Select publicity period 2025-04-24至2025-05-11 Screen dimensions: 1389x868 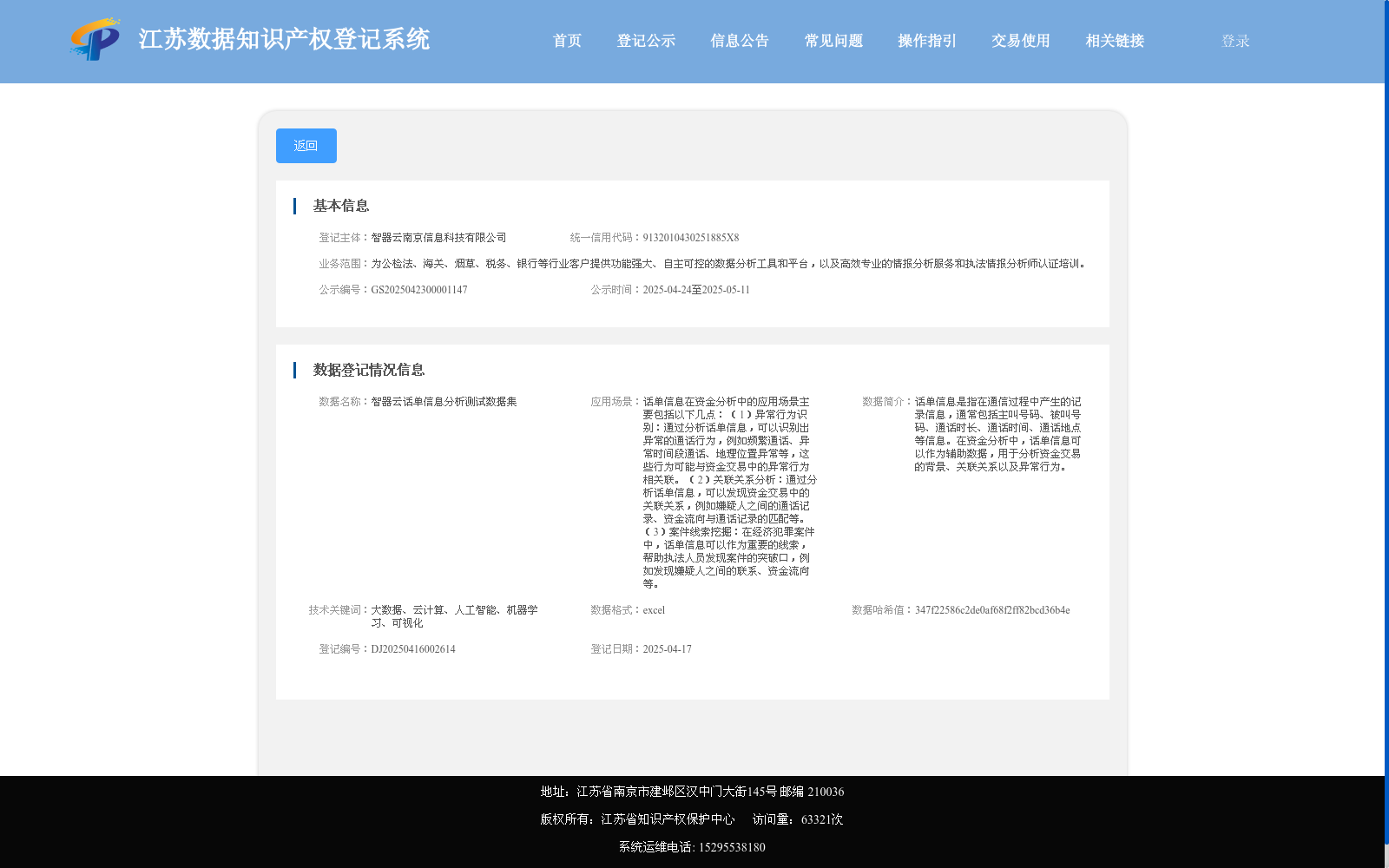696,290
